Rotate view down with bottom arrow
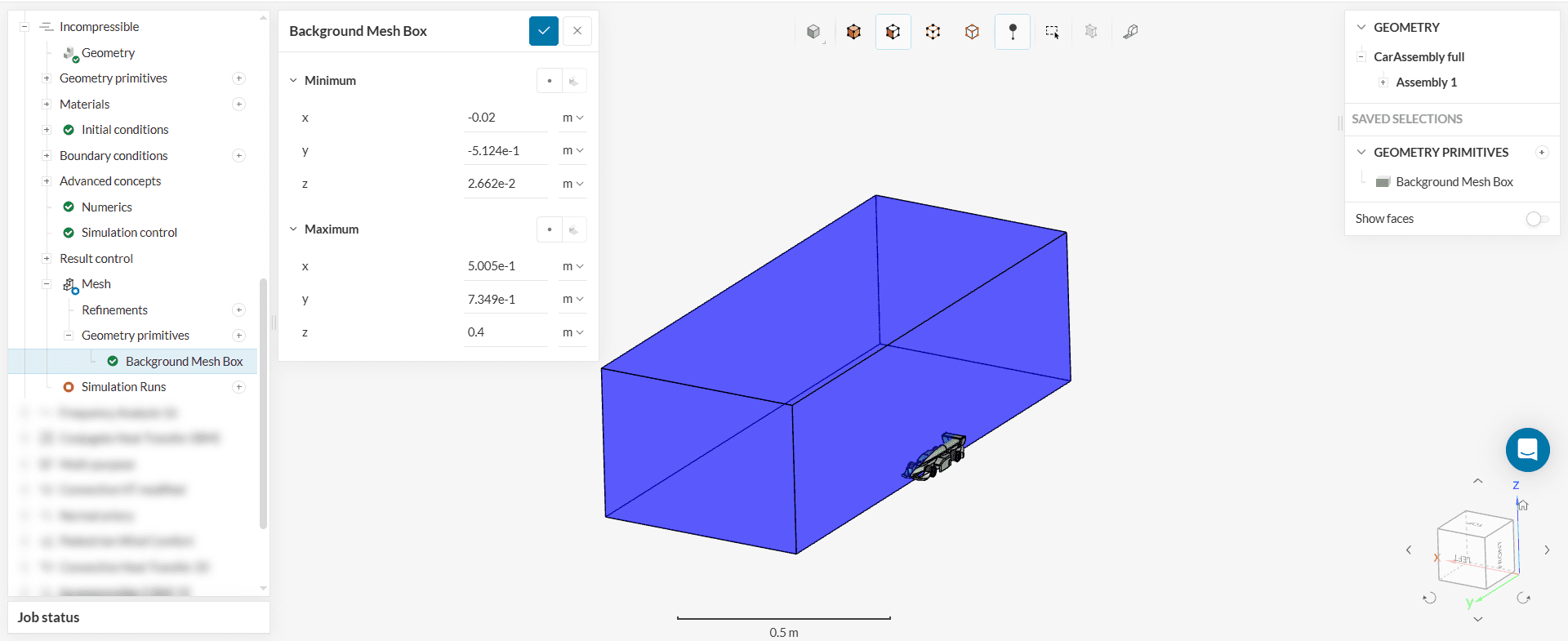The width and height of the screenshot is (1568, 641). (1477, 620)
